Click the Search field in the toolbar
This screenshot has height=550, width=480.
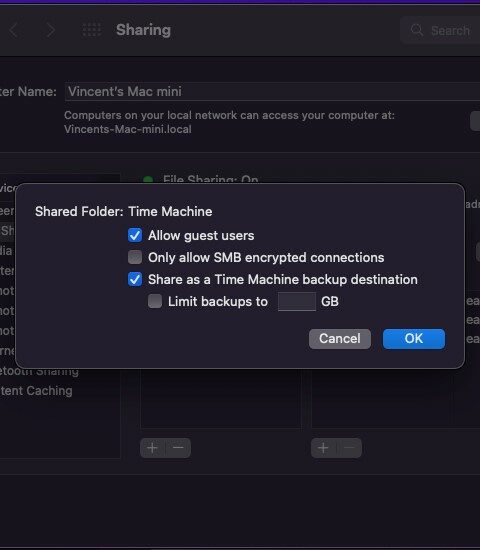click(x=440, y=30)
